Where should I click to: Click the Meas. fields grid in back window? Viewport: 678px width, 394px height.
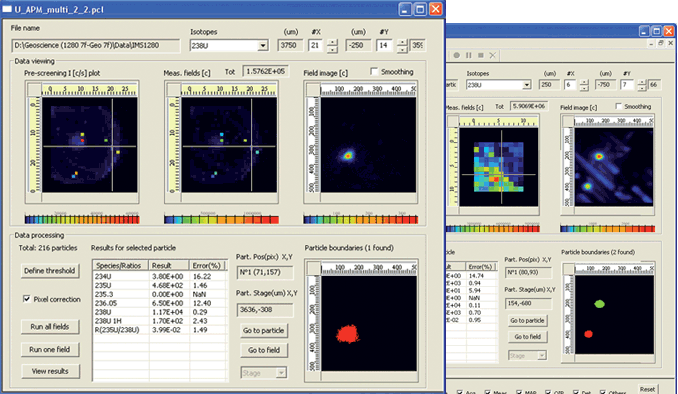pyautogui.click(x=499, y=167)
